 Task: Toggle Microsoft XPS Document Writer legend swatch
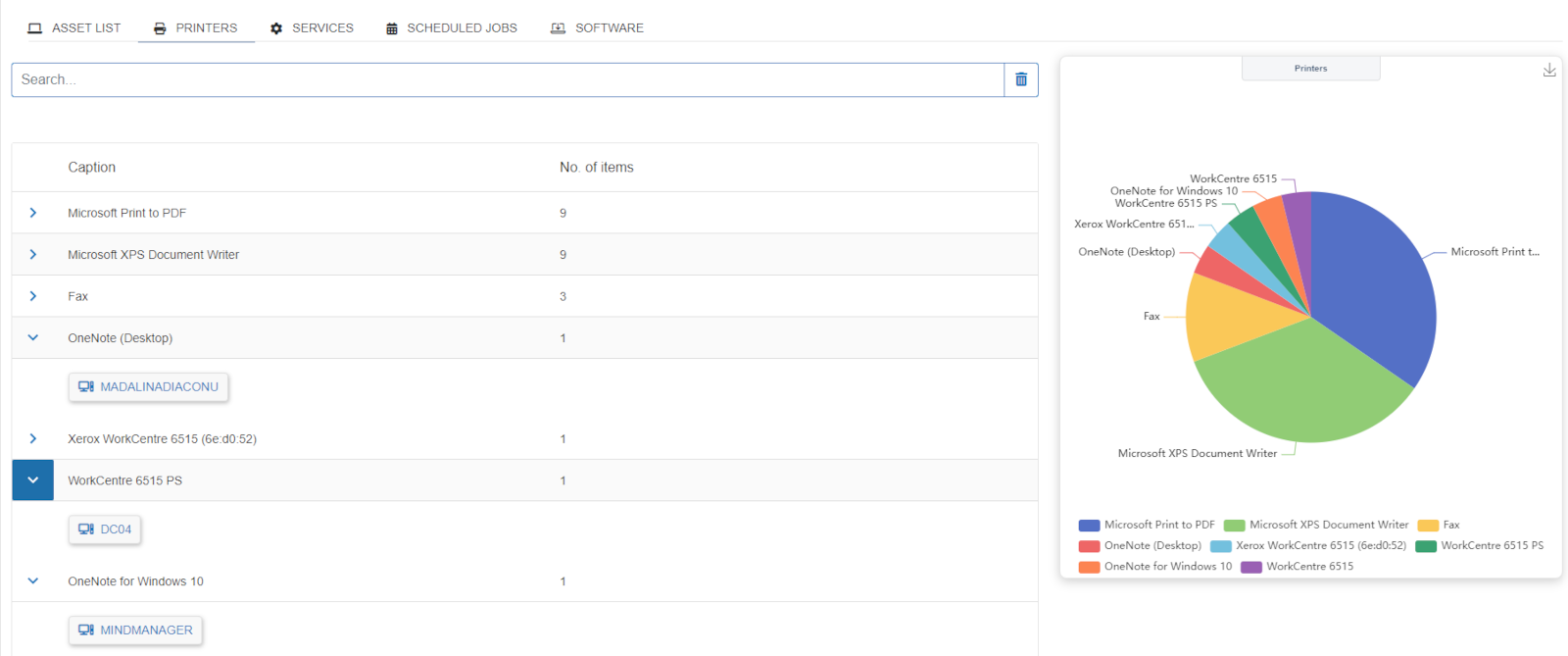click(x=1234, y=526)
